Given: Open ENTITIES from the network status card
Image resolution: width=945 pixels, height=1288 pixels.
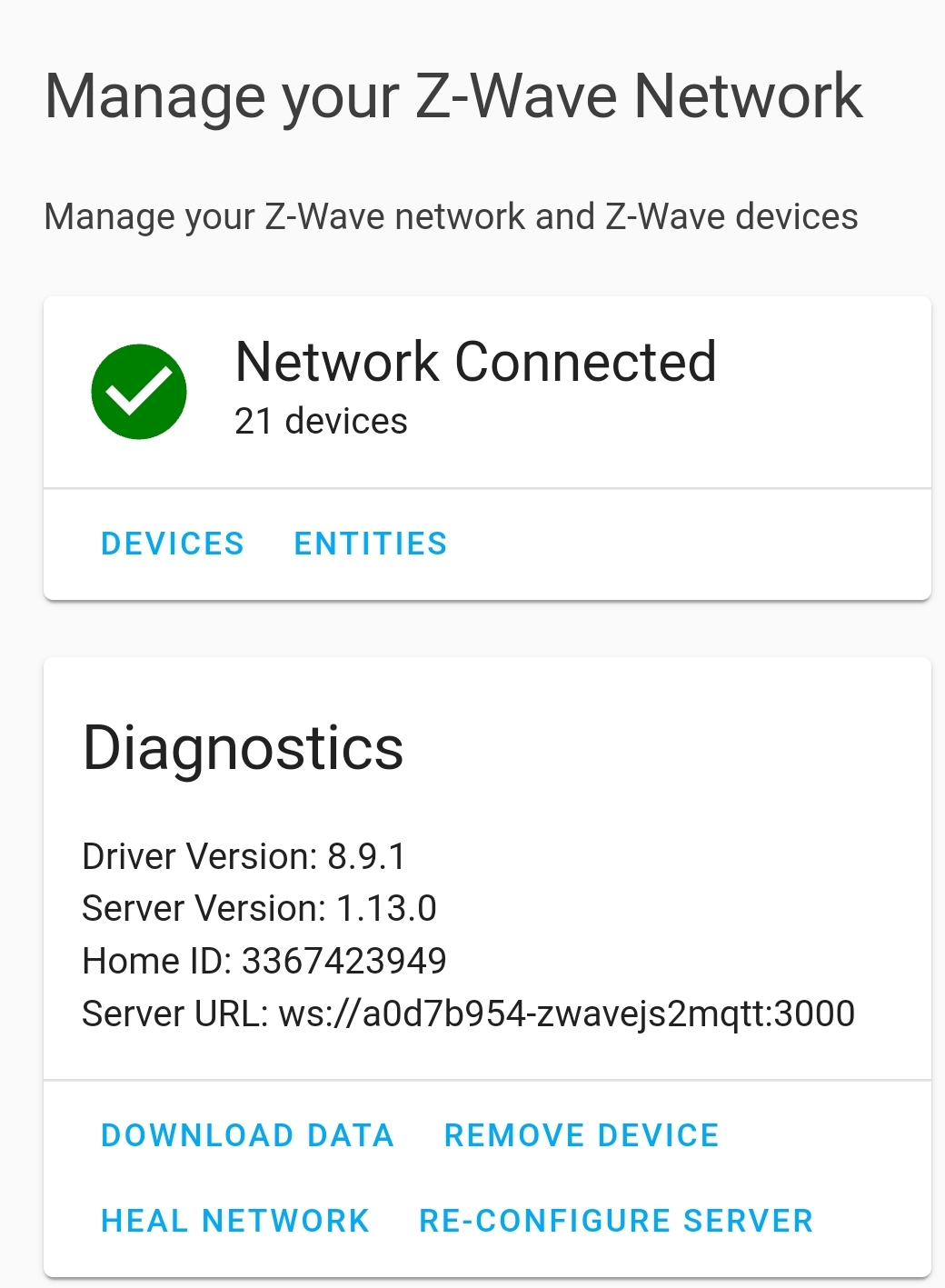Looking at the screenshot, I should (x=370, y=543).
